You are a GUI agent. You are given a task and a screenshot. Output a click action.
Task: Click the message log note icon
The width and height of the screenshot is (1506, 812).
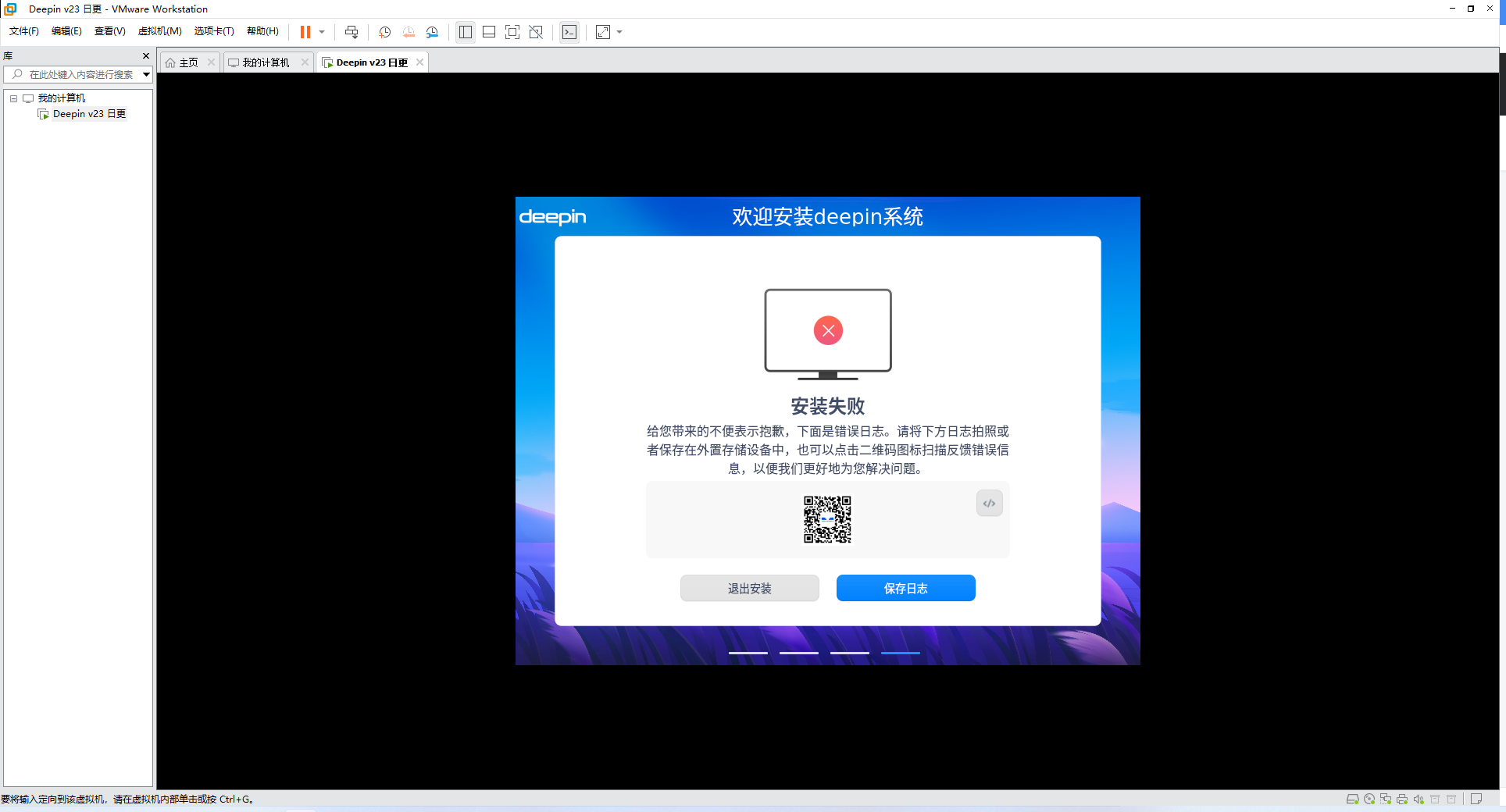click(x=1476, y=799)
